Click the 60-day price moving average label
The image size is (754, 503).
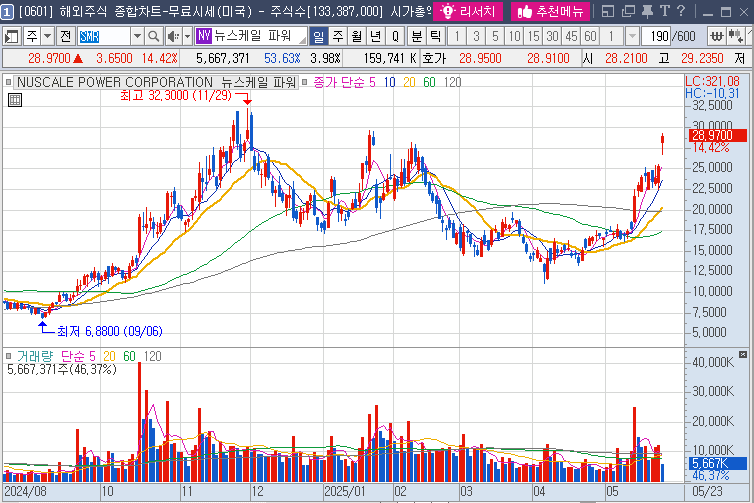(x=429, y=82)
